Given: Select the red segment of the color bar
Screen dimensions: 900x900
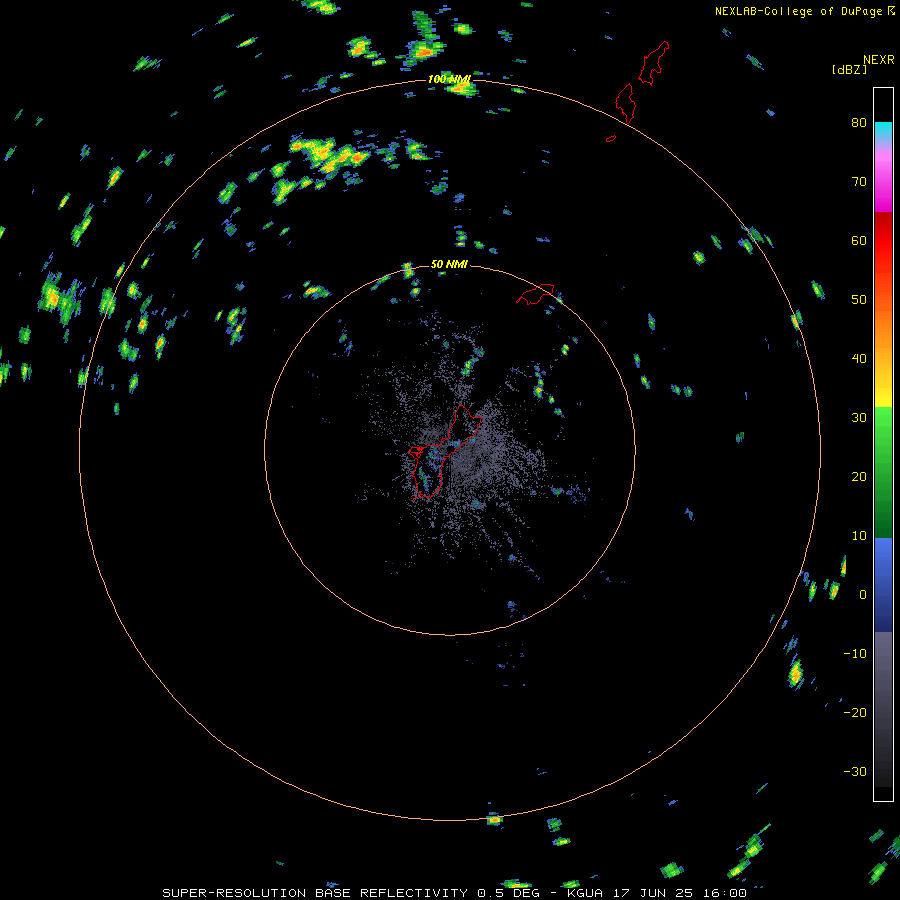Looking at the screenshot, I should pyautogui.click(x=883, y=241).
